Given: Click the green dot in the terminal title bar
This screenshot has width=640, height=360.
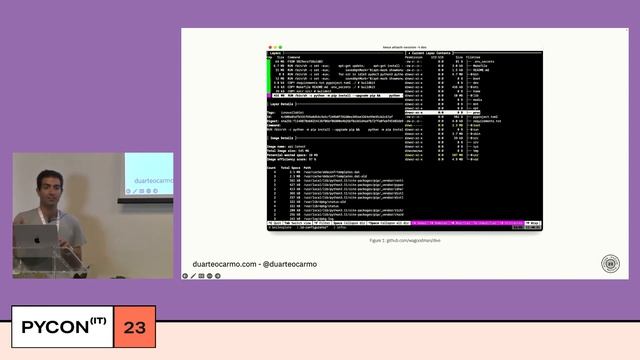Looking at the screenshot, I should (x=280, y=47).
